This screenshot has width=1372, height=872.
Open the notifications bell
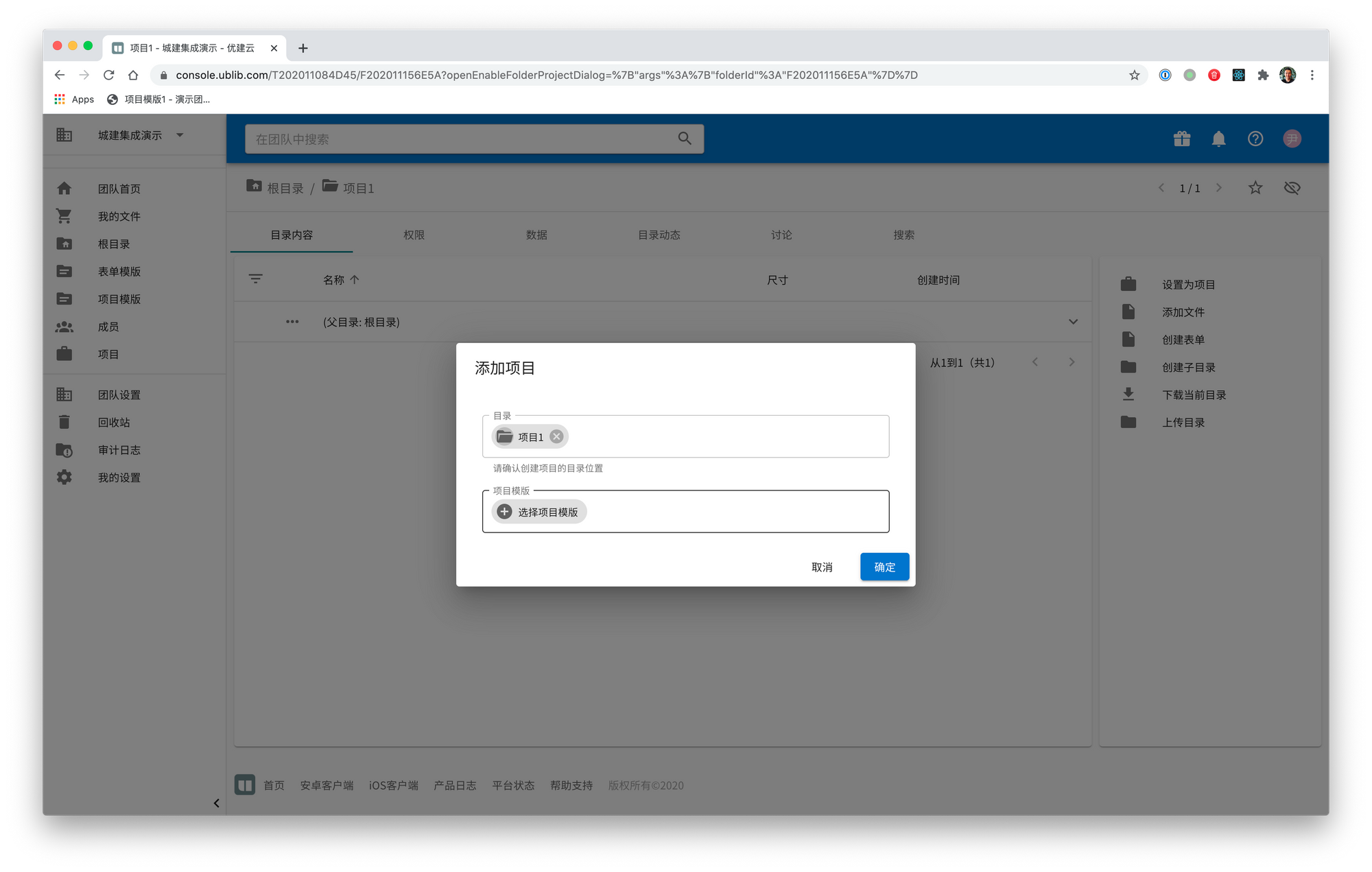coord(1218,139)
